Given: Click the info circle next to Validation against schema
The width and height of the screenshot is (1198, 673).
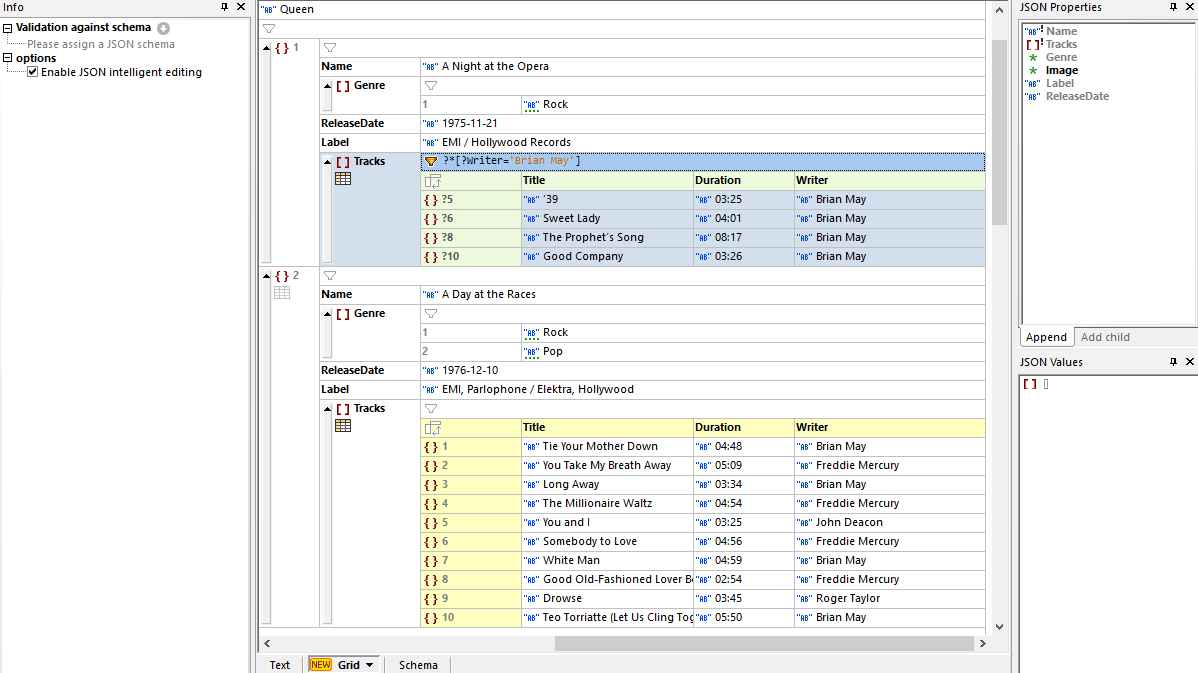Looking at the screenshot, I should click(x=161, y=27).
